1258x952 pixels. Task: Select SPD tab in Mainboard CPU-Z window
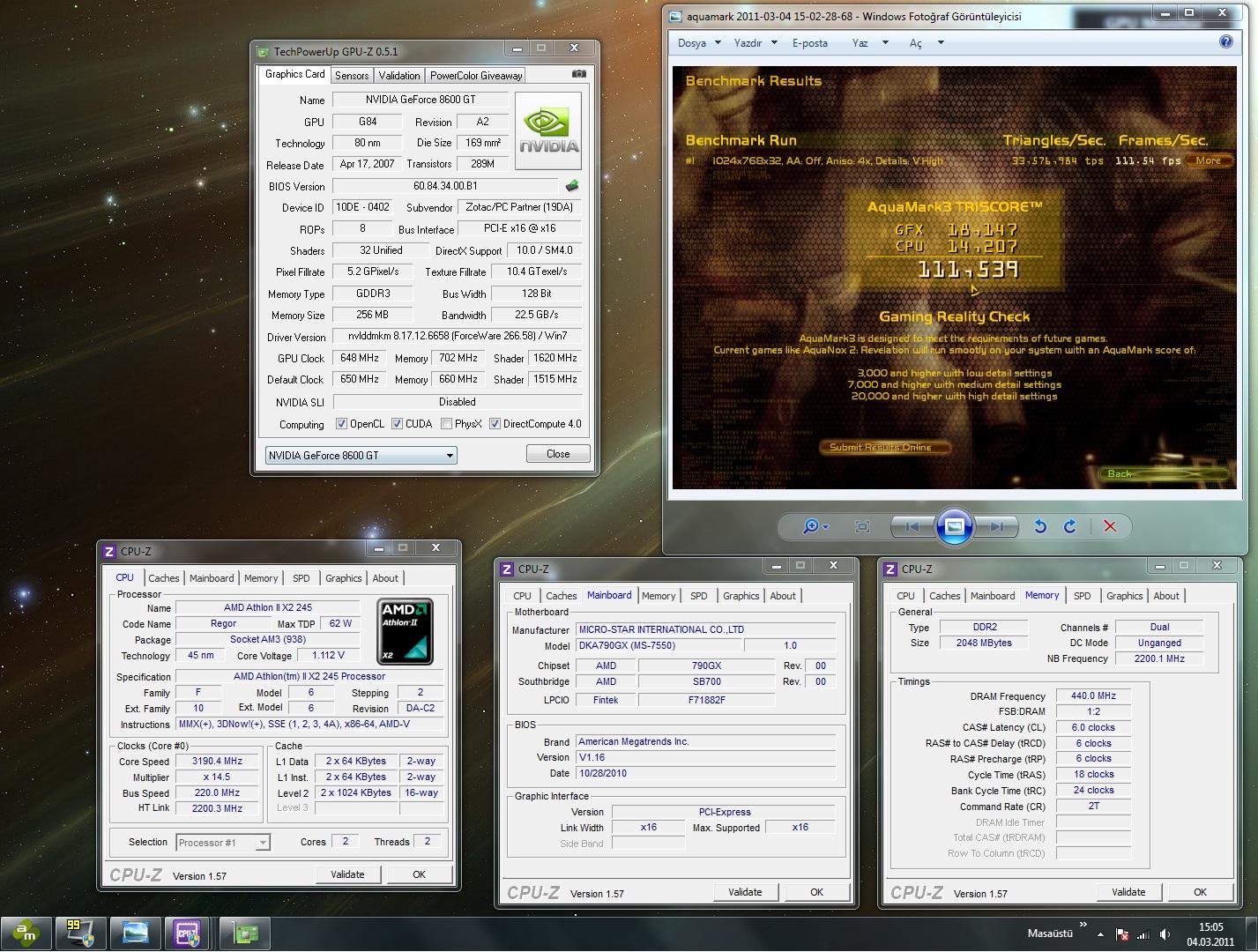pos(699,596)
